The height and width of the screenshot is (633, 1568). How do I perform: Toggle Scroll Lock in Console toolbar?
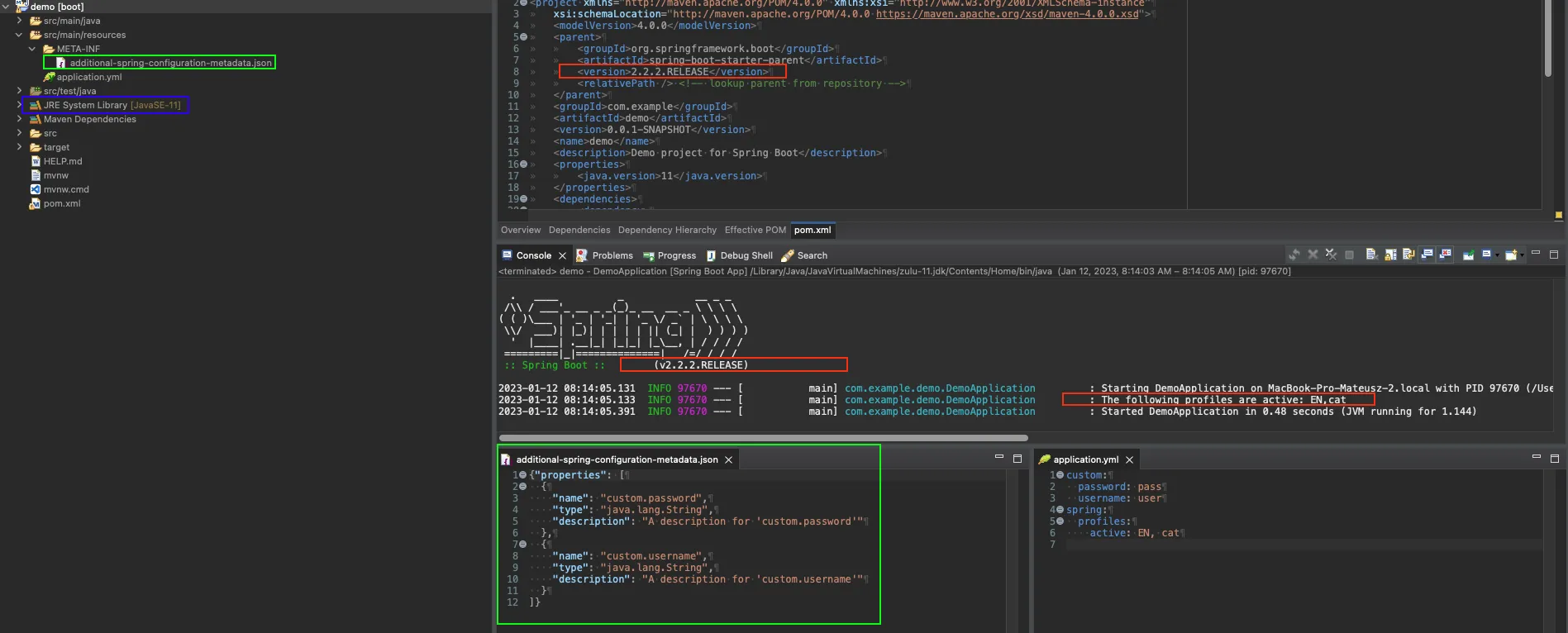click(1390, 255)
